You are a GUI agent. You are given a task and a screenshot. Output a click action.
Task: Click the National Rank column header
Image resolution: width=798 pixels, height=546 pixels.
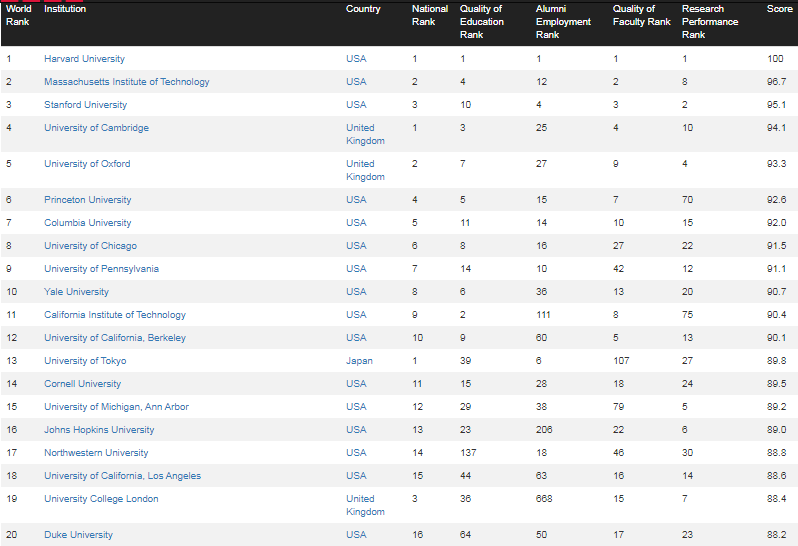tap(430, 15)
